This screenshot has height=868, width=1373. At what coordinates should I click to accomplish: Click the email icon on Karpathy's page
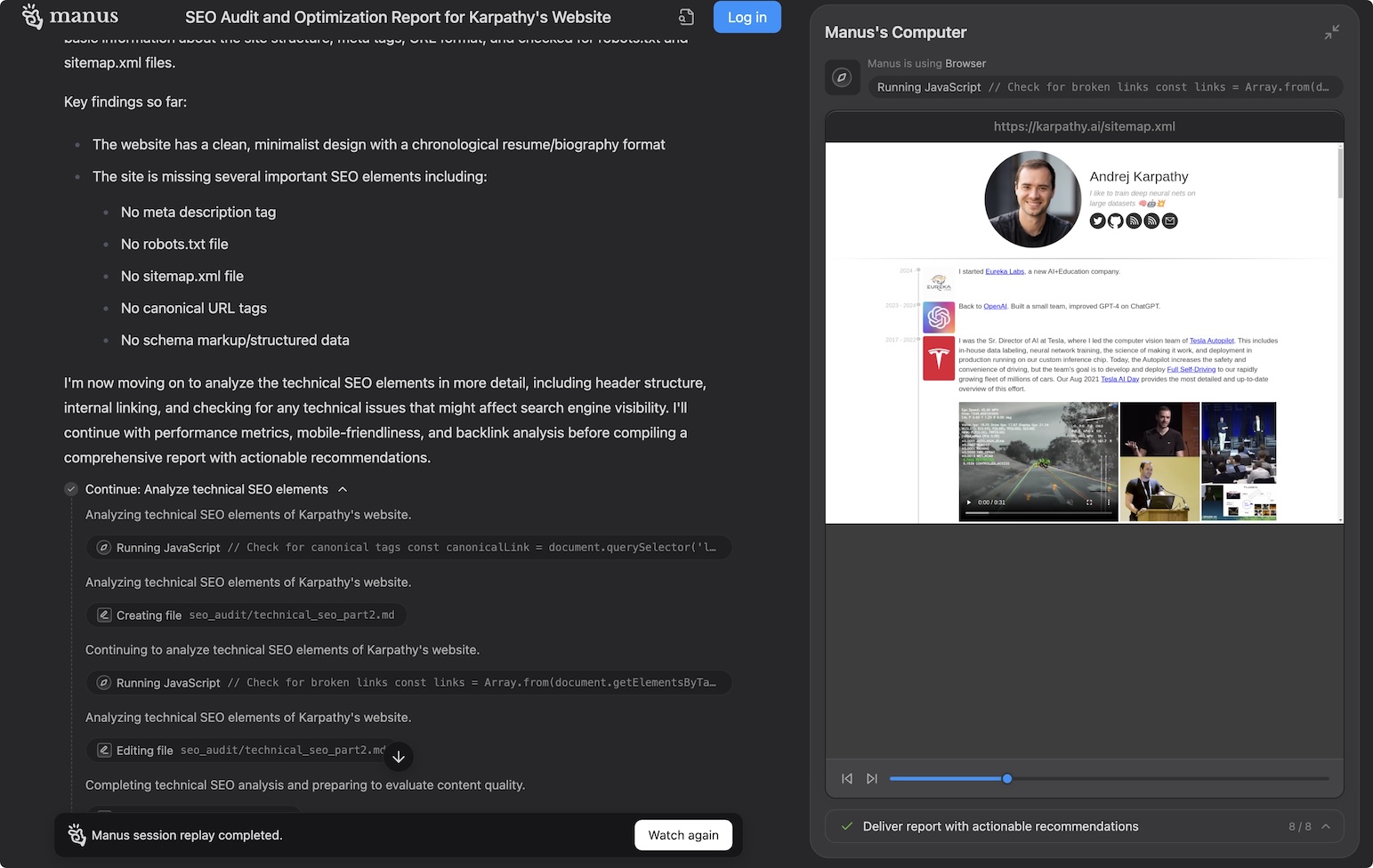click(1170, 221)
